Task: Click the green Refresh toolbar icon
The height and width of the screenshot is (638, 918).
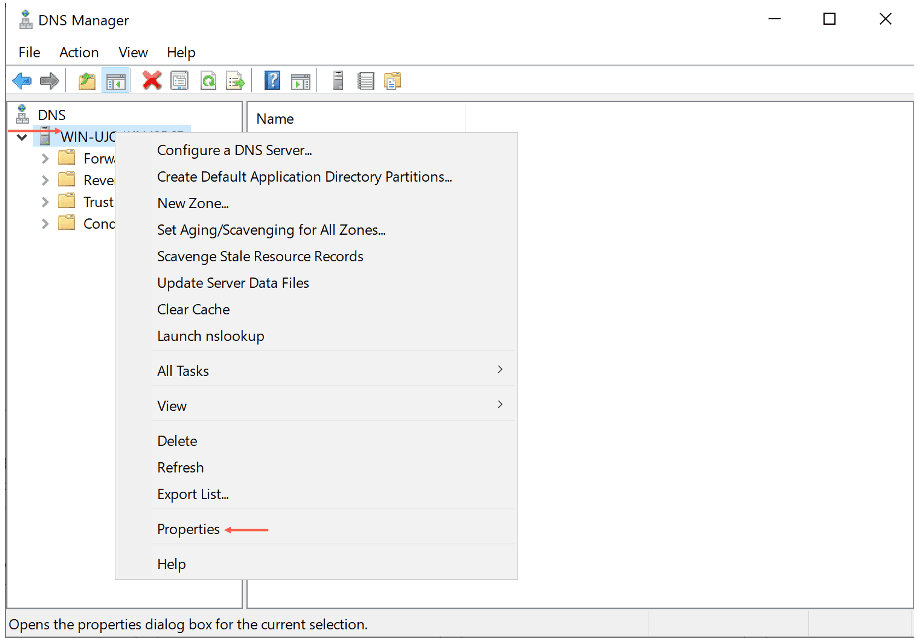Action: 208,81
